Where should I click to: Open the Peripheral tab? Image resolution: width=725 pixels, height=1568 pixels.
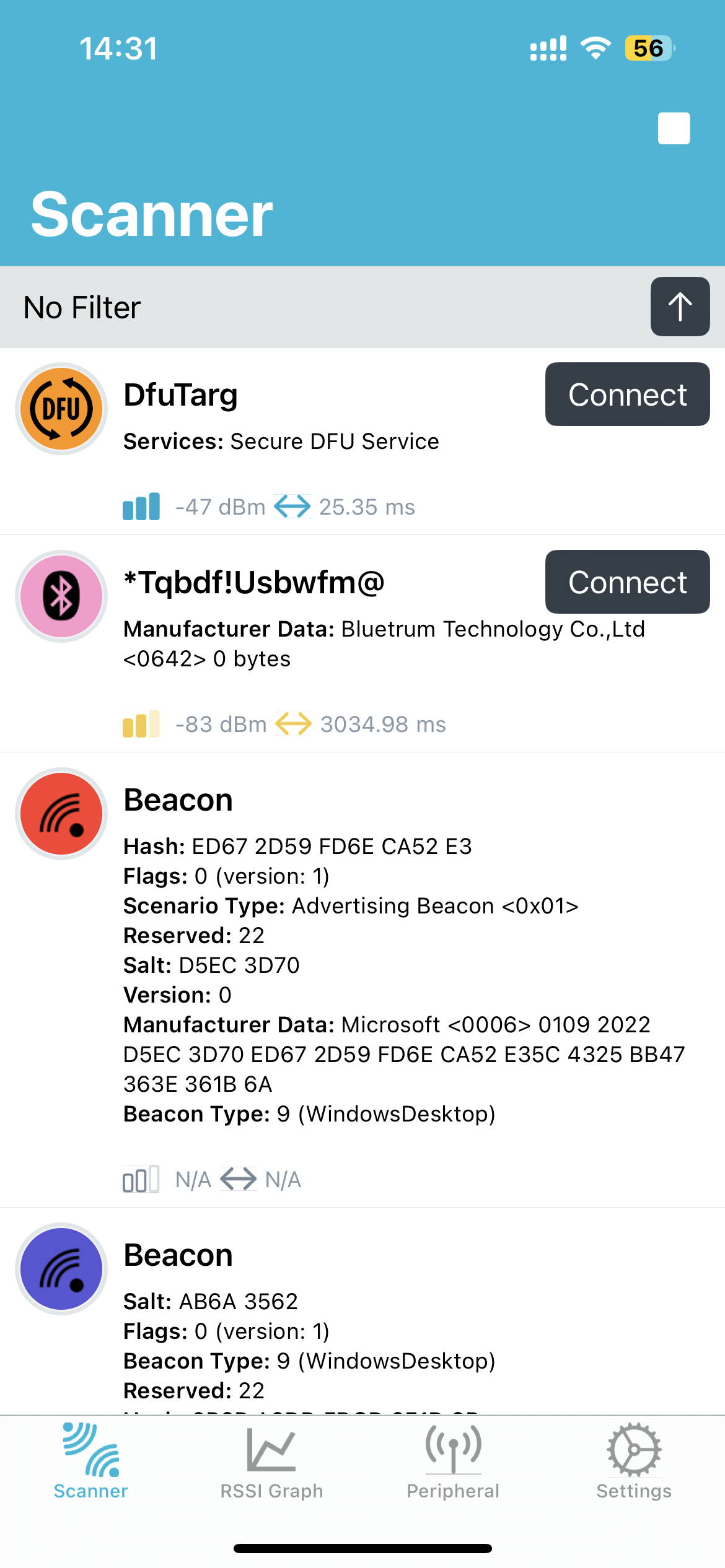(453, 1463)
